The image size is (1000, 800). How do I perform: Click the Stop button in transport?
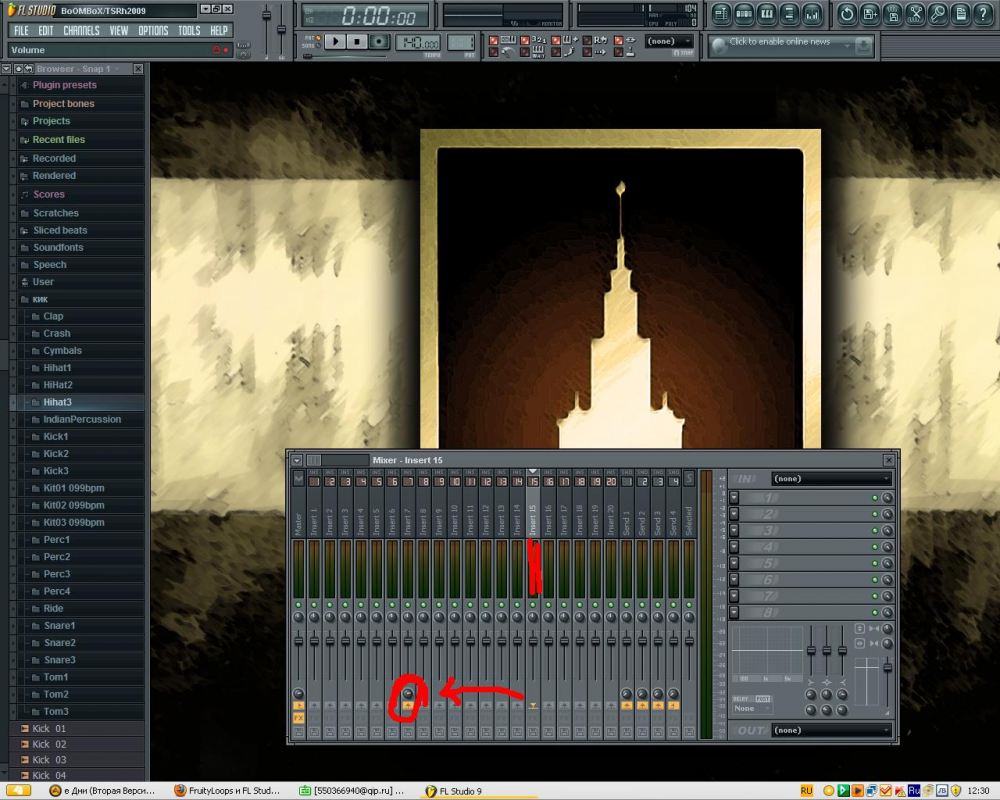357,42
